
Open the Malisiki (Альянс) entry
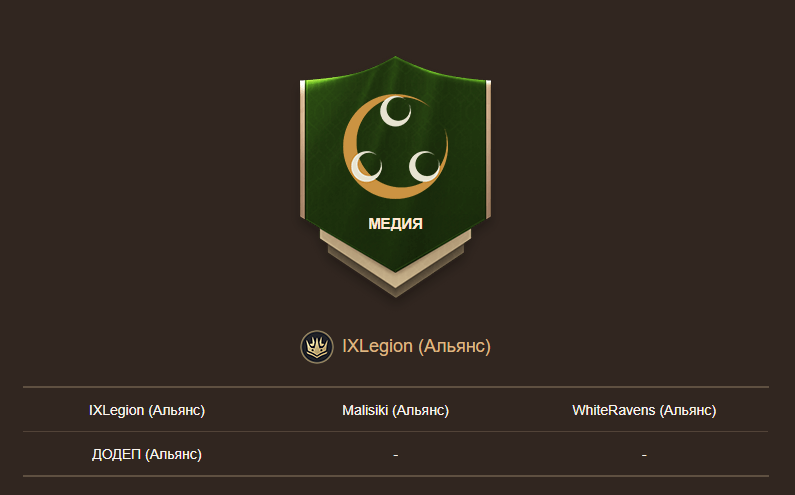click(x=395, y=410)
